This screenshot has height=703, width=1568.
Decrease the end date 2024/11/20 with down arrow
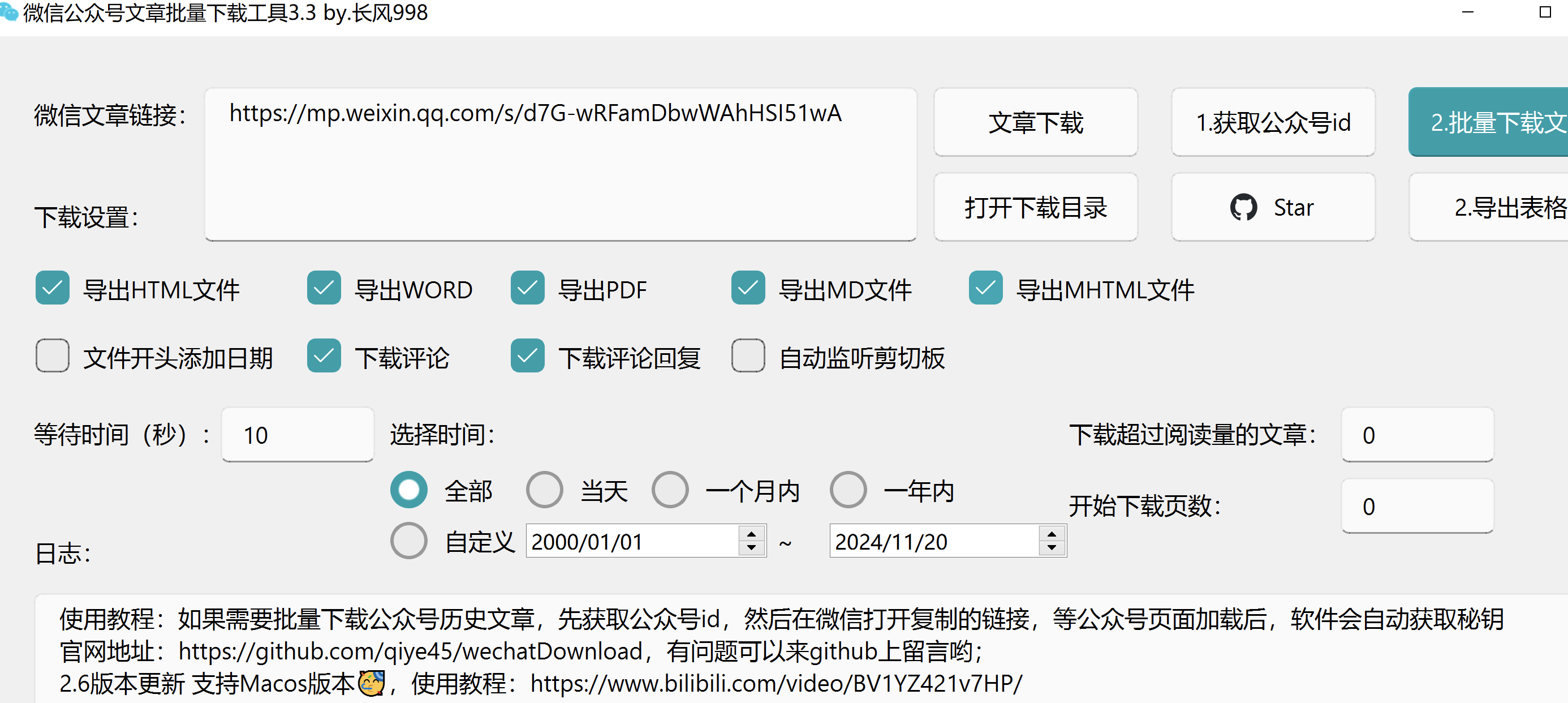pyautogui.click(x=1052, y=548)
